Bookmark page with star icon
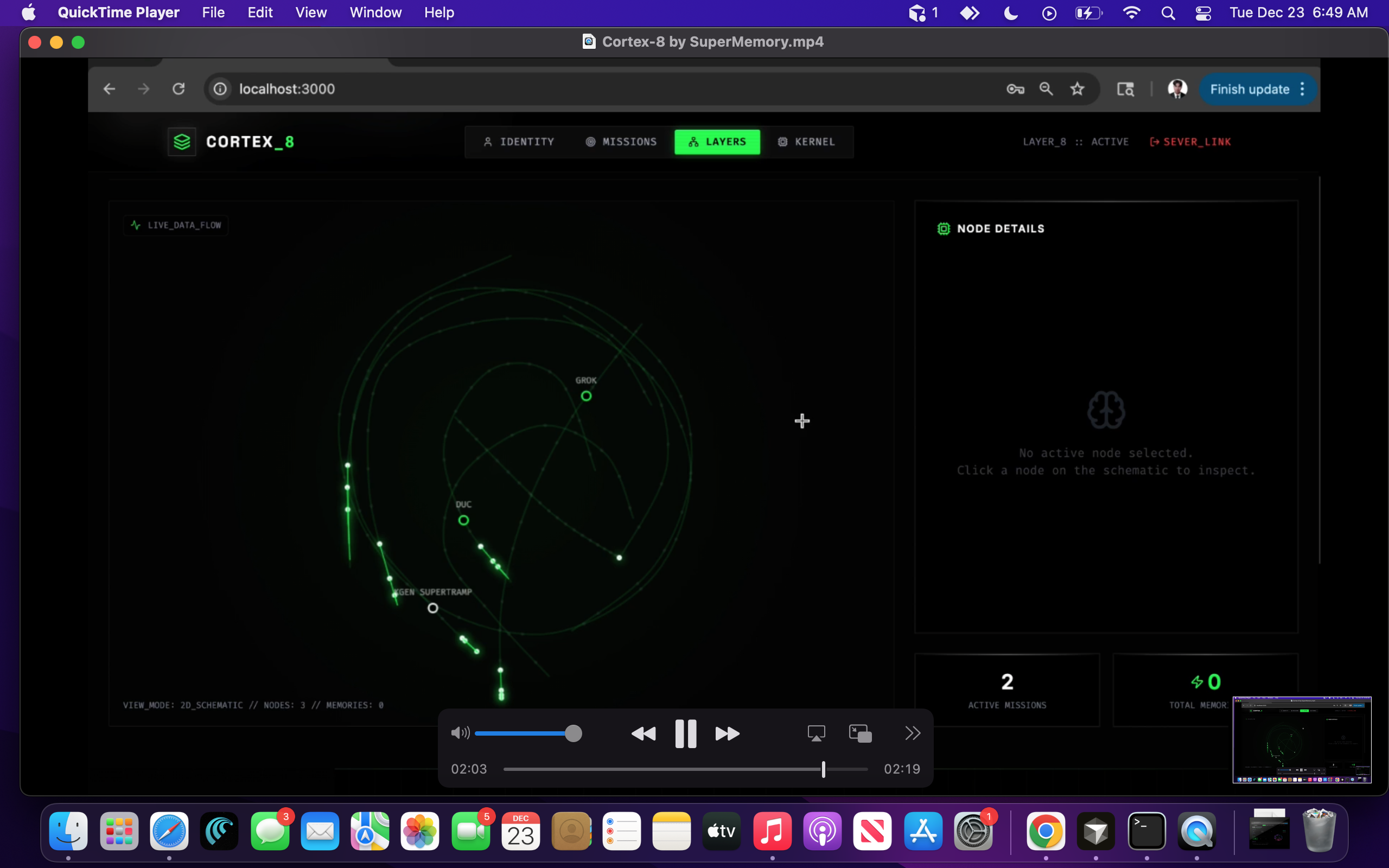Viewport: 1389px width, 868px height. (1078, 89)
